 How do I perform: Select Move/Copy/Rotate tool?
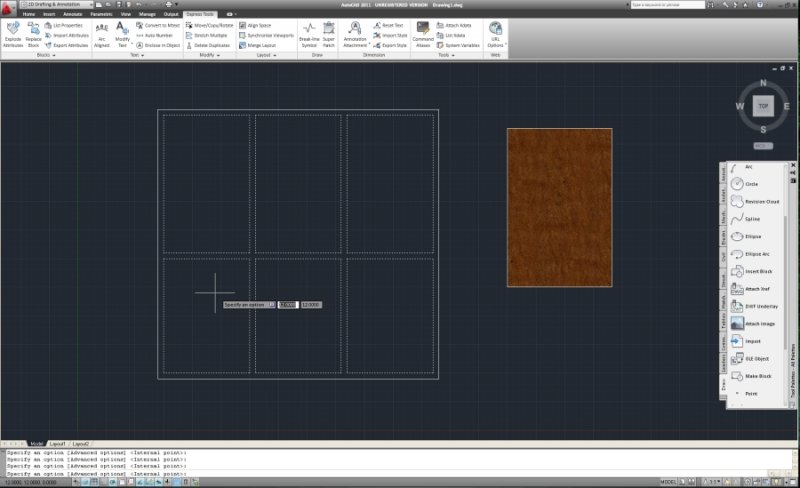pos(209,25)
